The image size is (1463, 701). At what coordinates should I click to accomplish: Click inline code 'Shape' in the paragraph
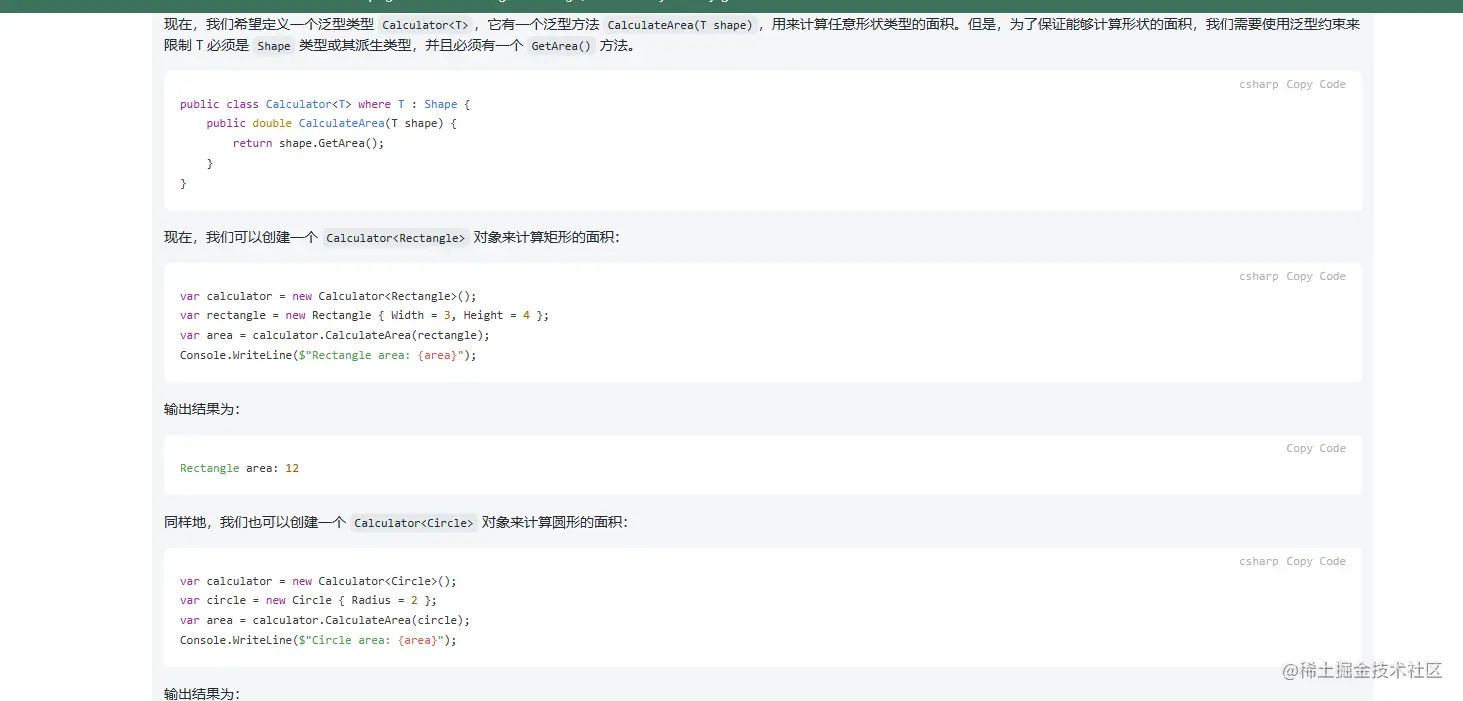pos(274,46)
